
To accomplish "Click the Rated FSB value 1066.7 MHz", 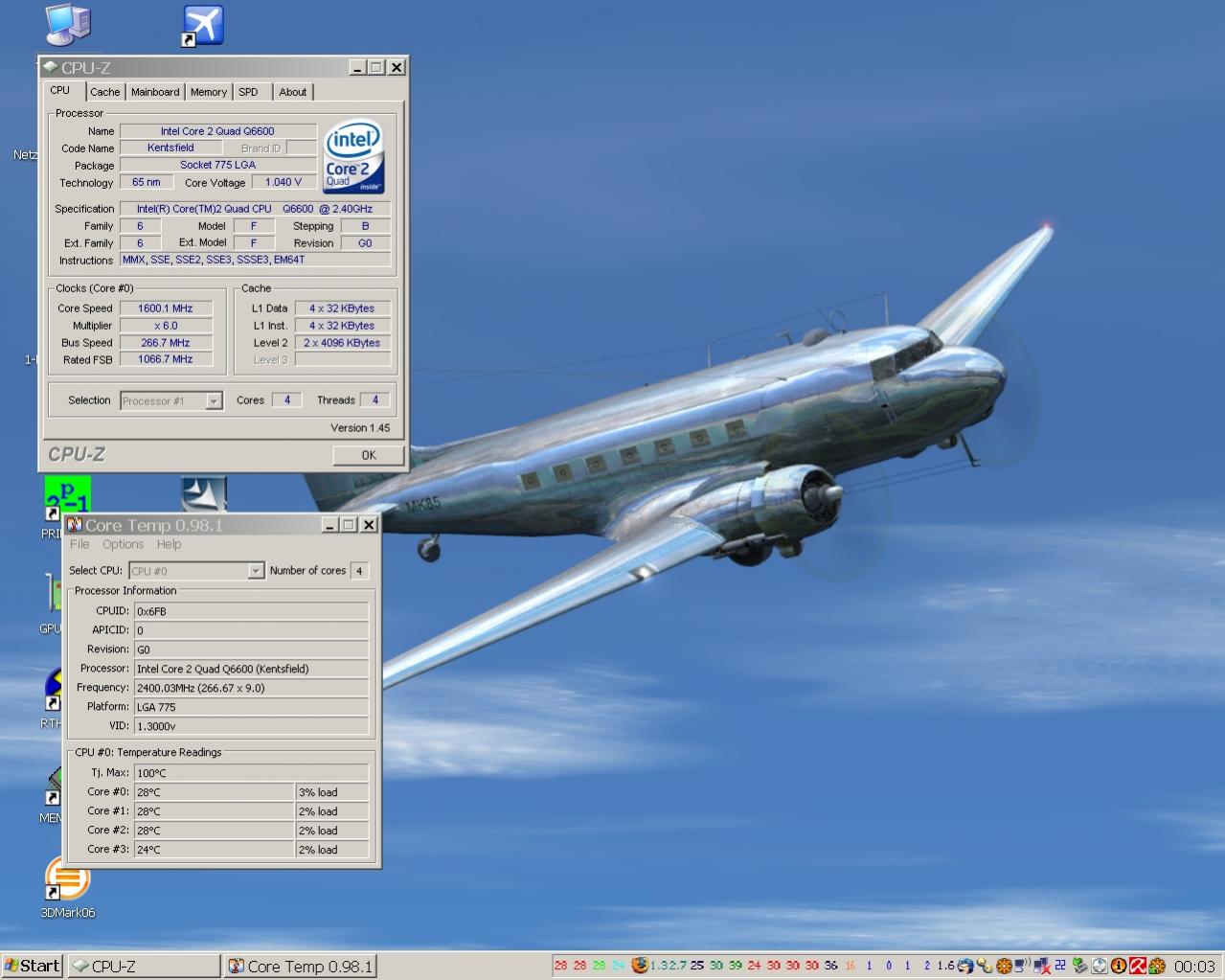I will [x=165, y=359].
